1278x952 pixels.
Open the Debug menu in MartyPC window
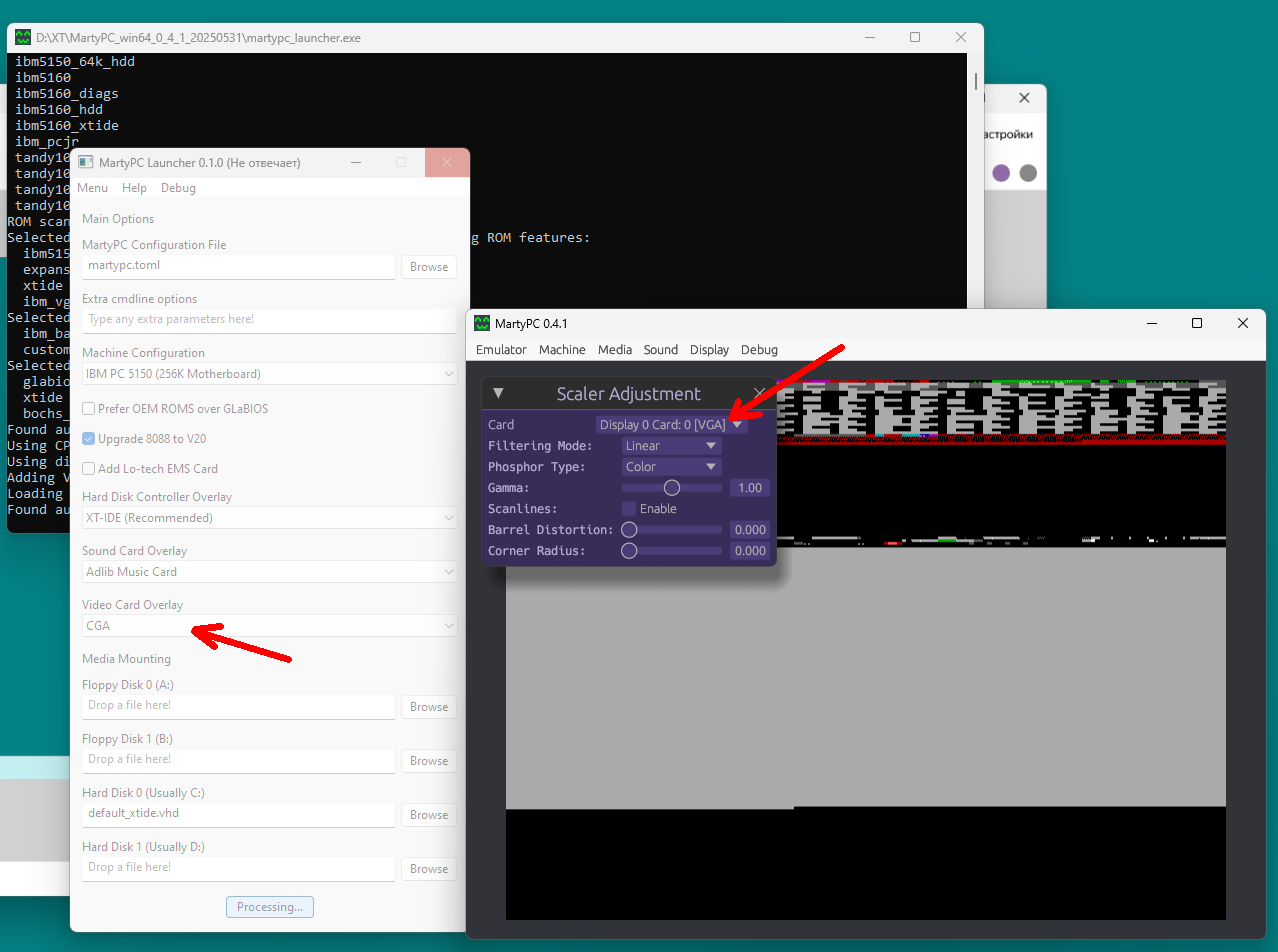tap(759, 350)
